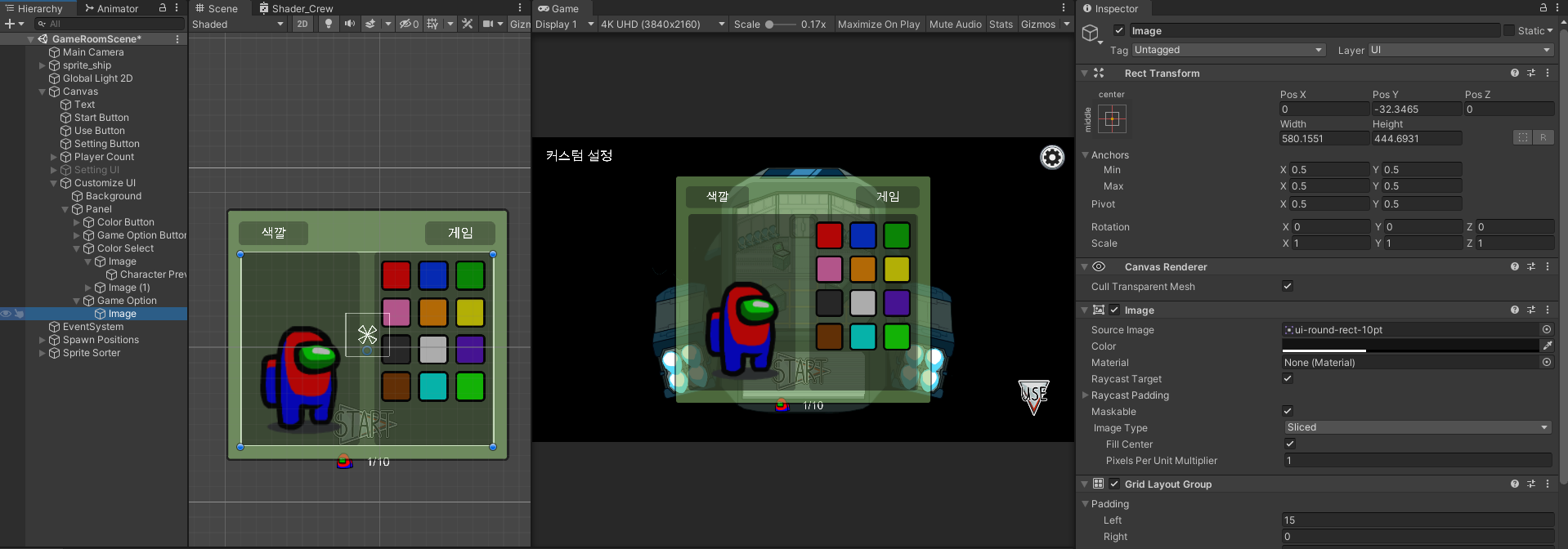
Task: Switch to the Animator tab
Action: tap(112, 8)
